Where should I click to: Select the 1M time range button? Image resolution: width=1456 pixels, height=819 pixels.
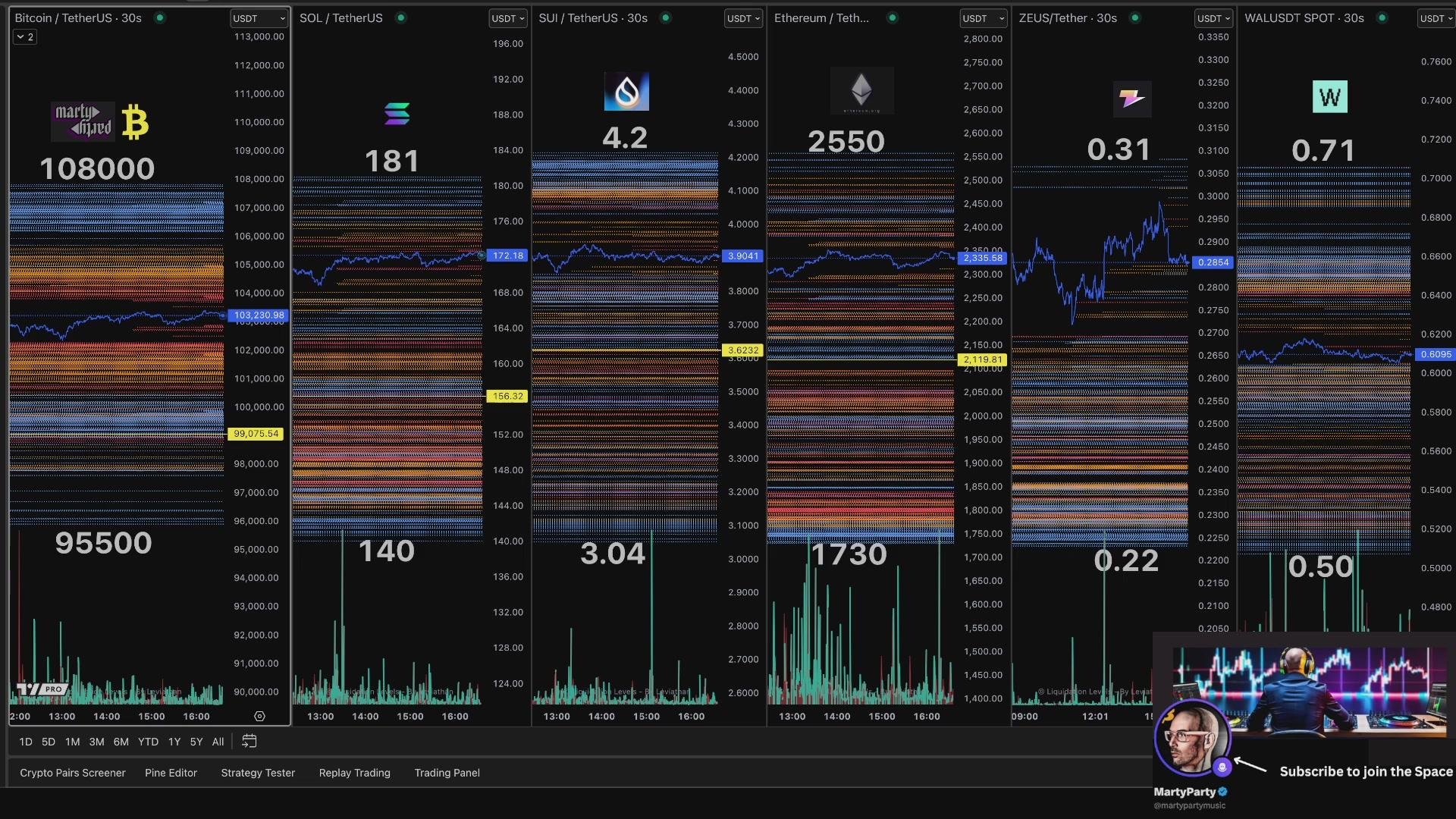pos(73,742)
